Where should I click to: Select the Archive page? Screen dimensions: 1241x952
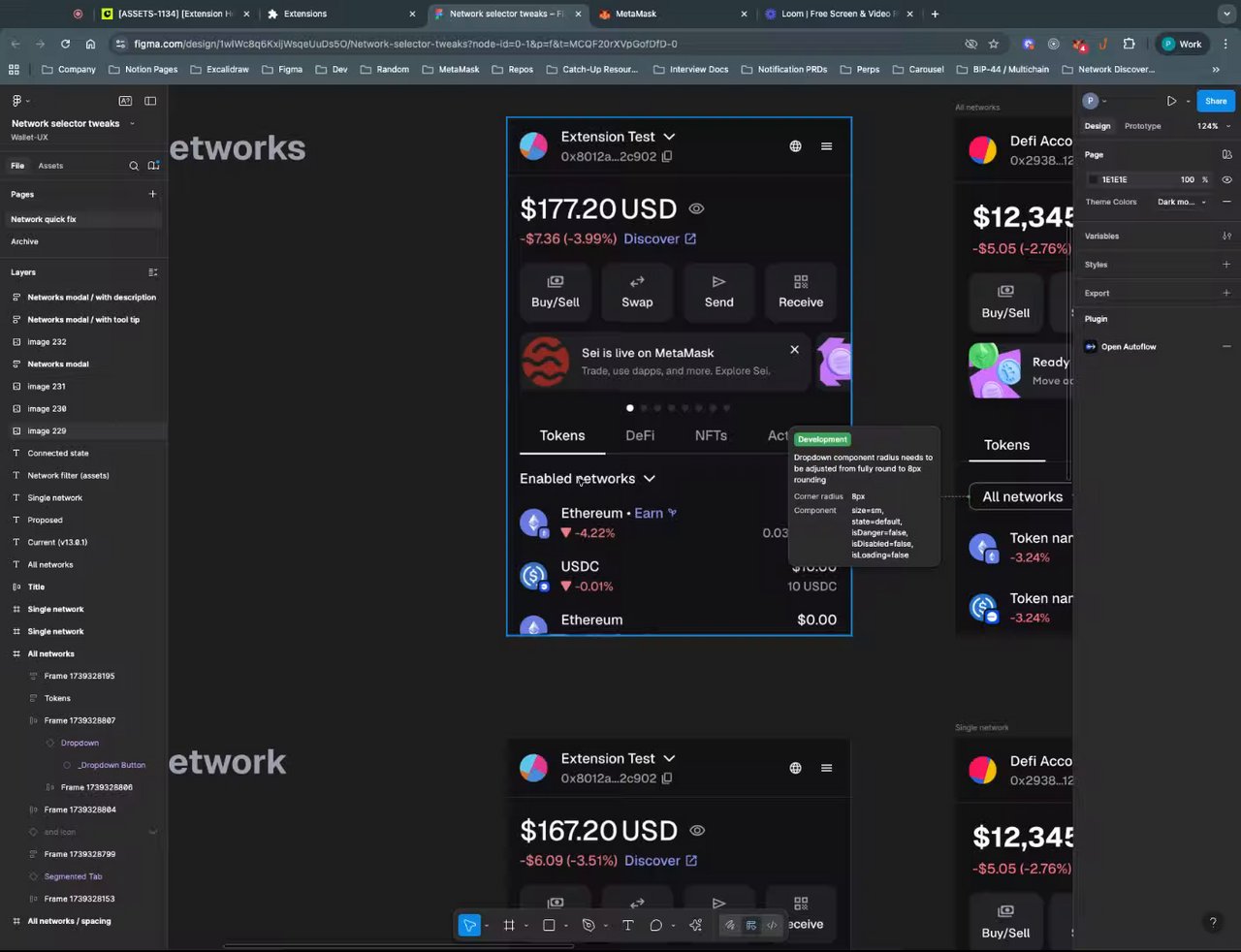click(x=24, y=241)
